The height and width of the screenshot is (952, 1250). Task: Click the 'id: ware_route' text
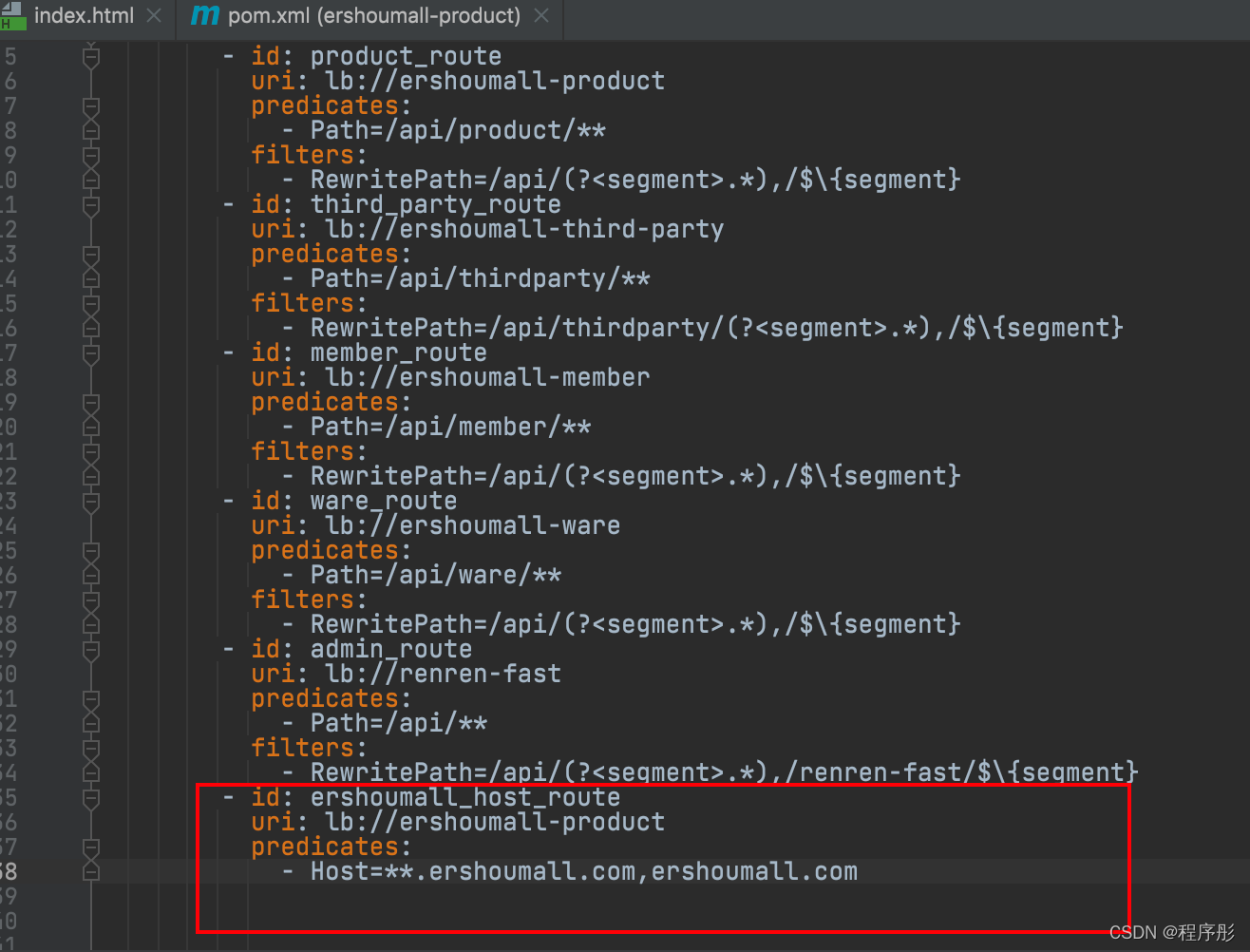[x=353, y=502]
